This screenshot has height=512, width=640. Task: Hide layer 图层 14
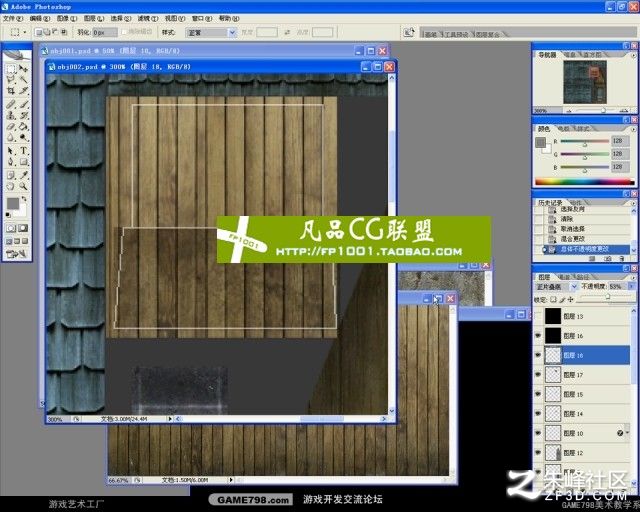(538, 414)
